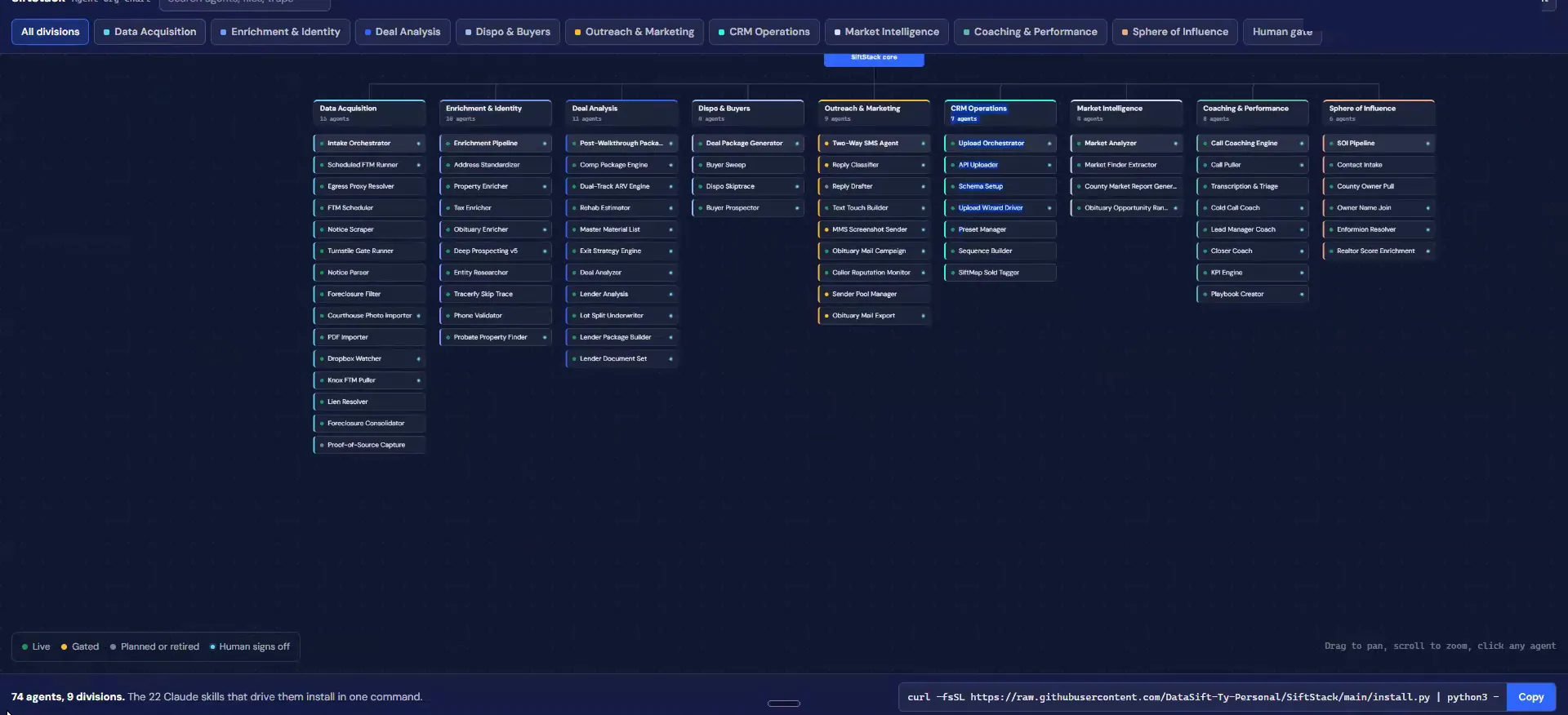Open the Lender Document Set agent

[621, 358]
